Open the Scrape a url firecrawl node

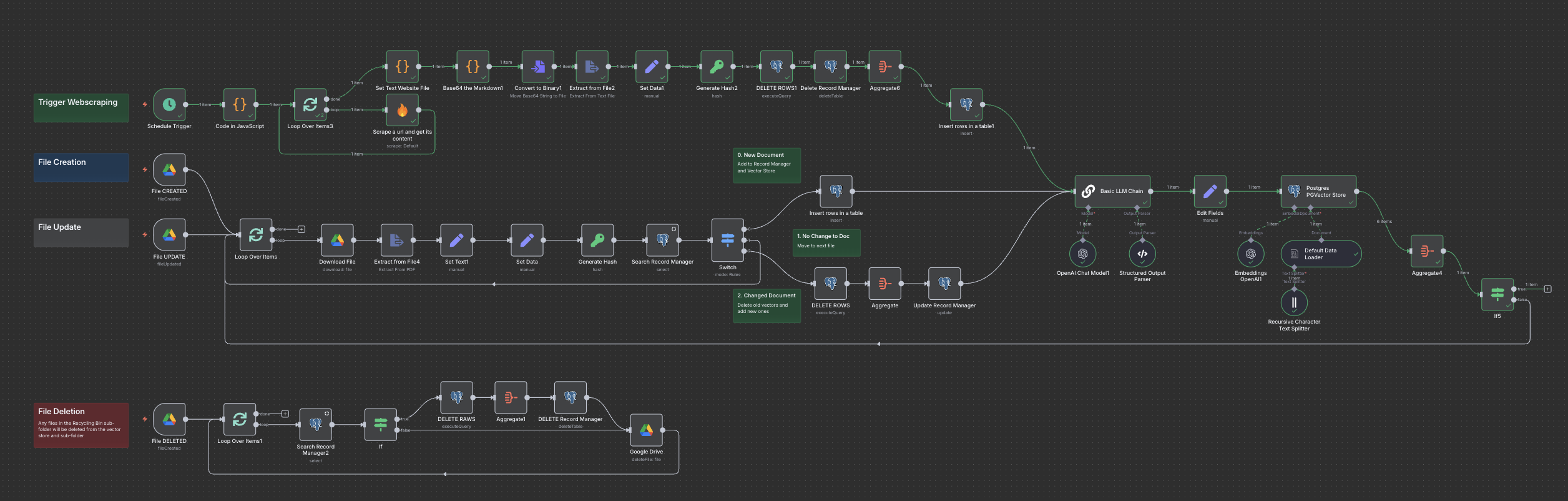pos(402,110)
